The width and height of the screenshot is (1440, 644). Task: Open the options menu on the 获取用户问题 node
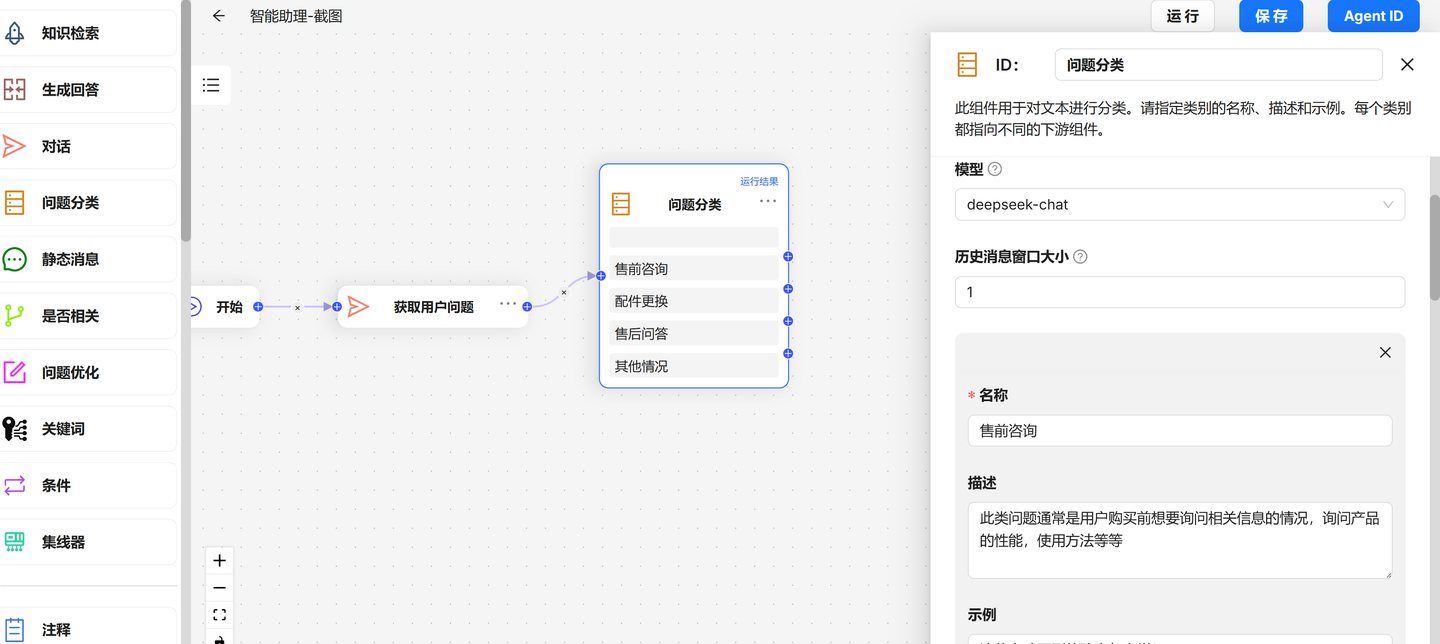[x=508, y=305]
